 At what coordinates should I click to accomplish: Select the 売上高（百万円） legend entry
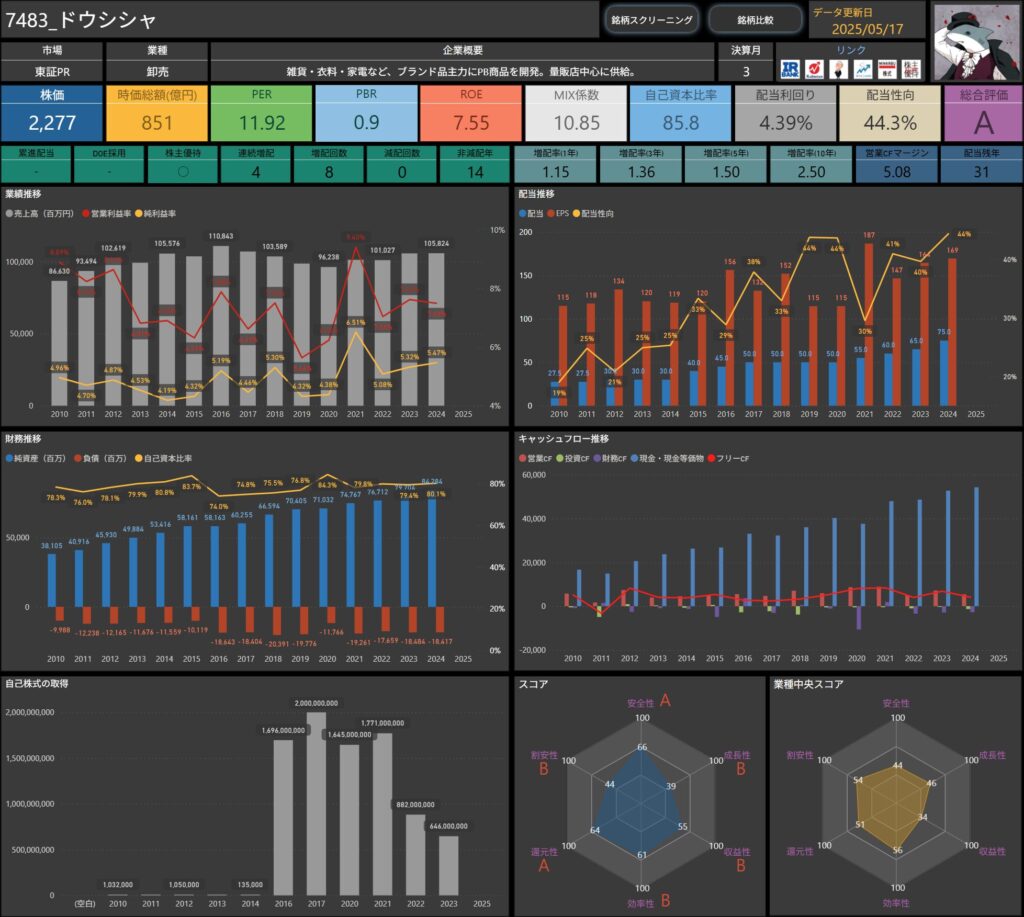(40, 214)
